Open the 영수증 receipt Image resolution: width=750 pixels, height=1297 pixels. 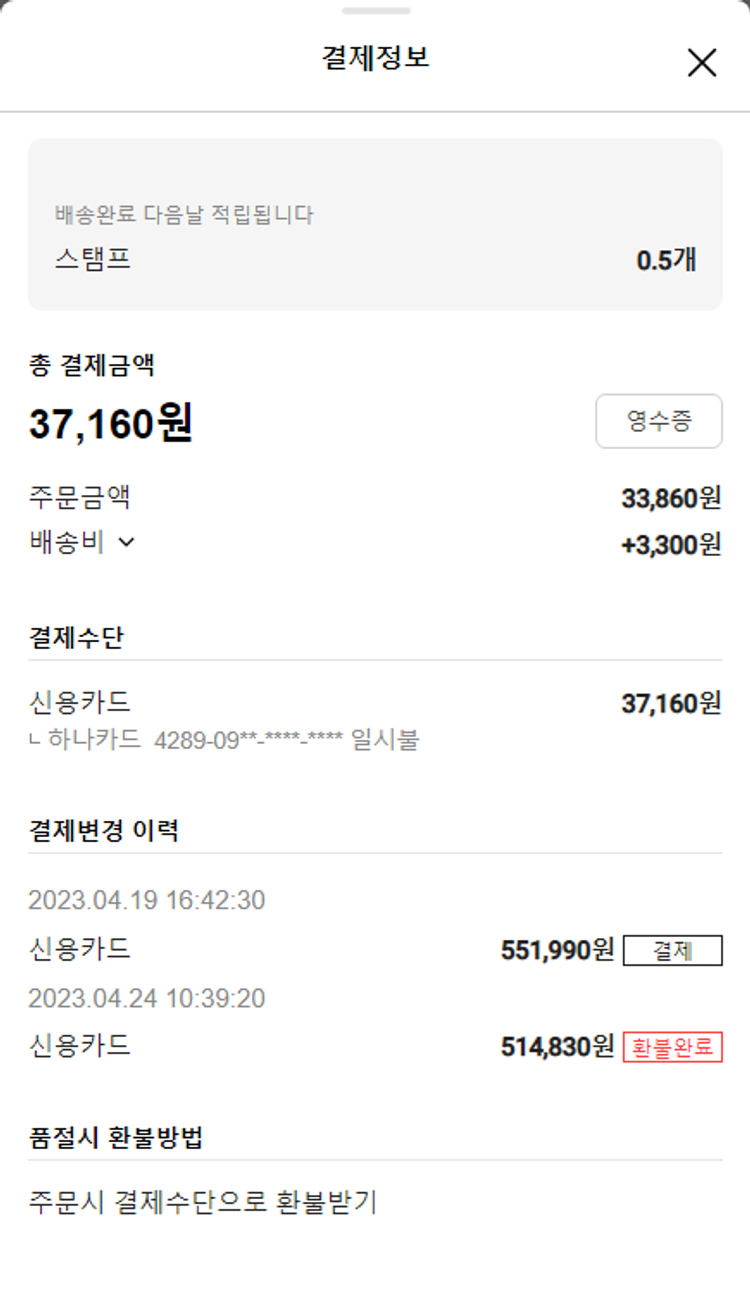point(658,421)
